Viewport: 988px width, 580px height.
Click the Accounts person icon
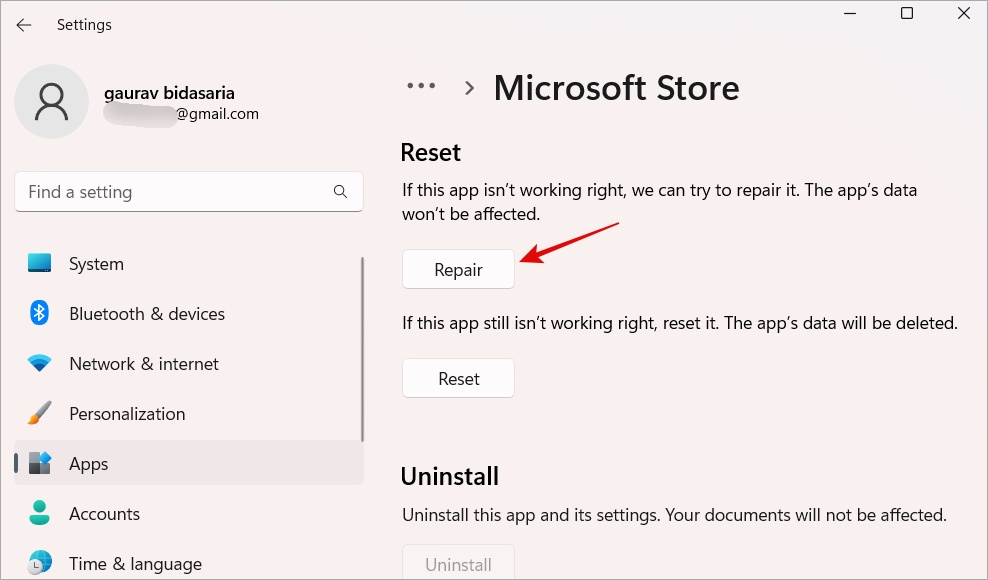coord(40,514)
